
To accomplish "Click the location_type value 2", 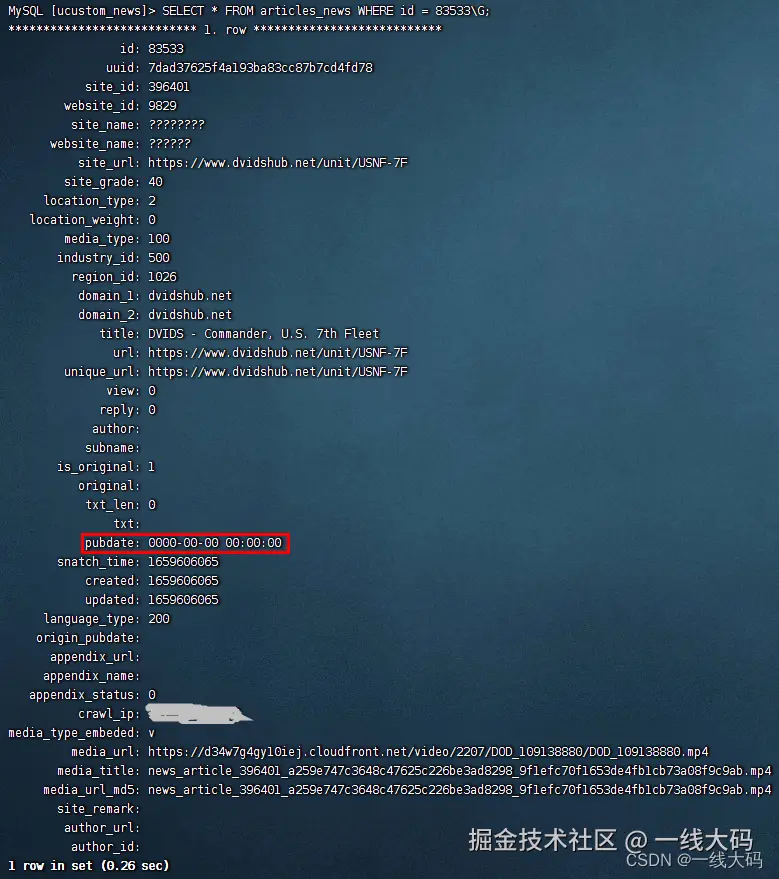I will pos(152,201).
